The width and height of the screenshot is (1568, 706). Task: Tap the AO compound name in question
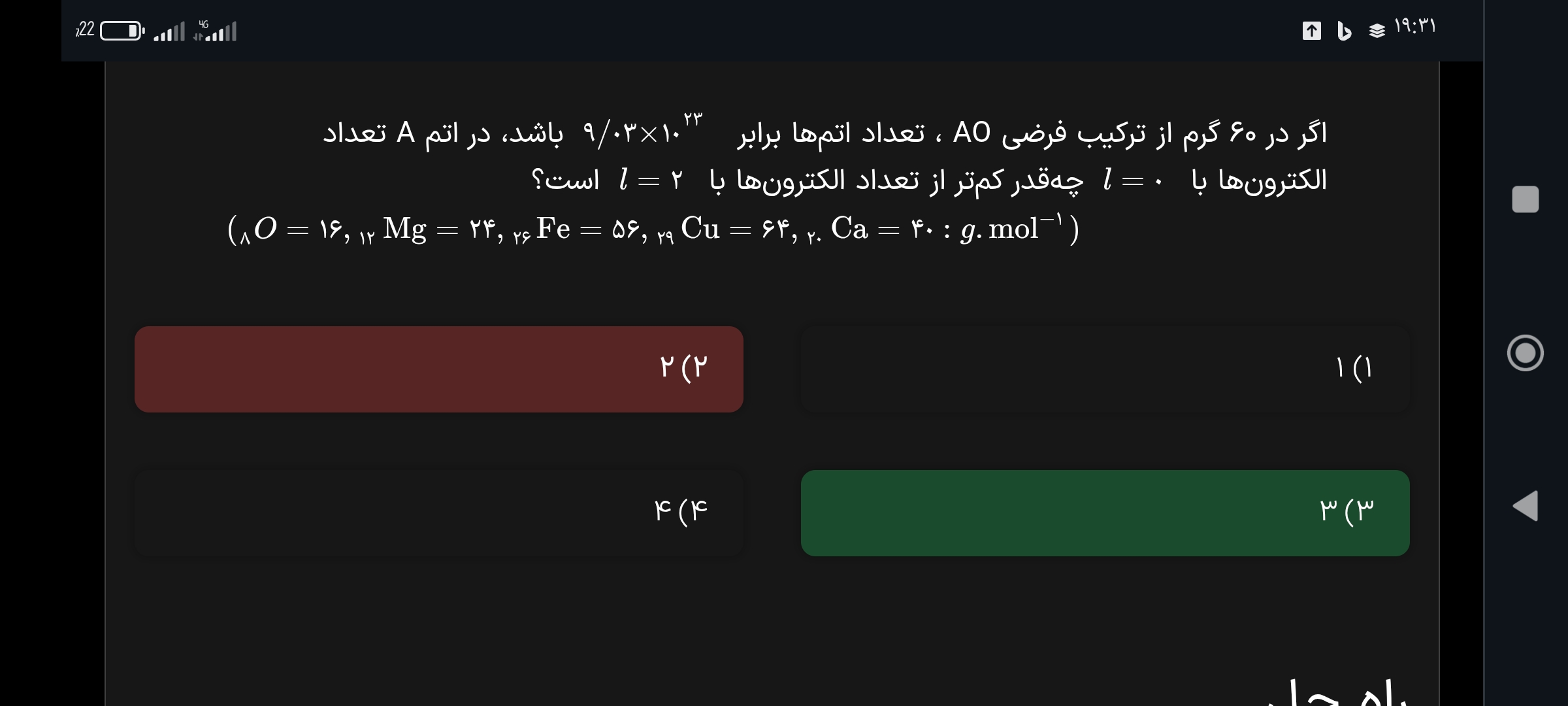point(972,133)
